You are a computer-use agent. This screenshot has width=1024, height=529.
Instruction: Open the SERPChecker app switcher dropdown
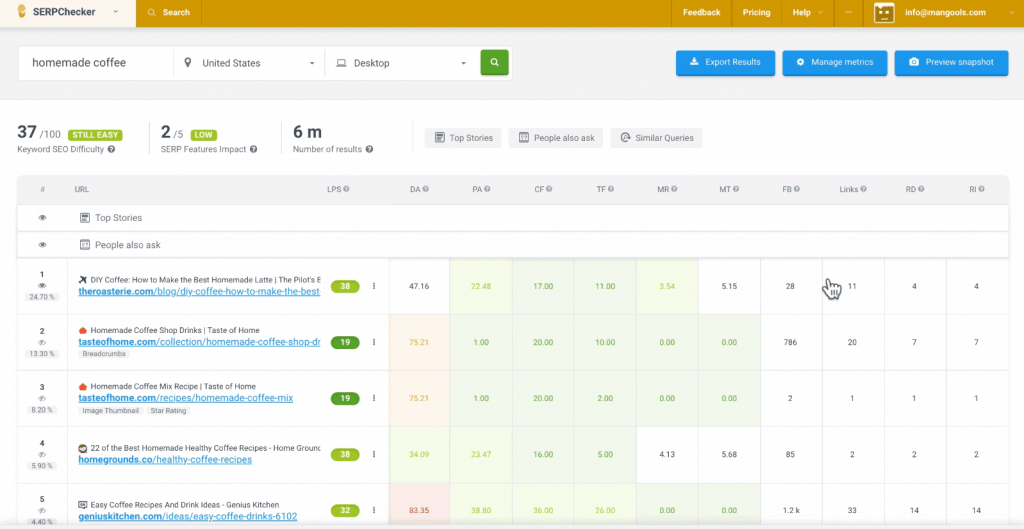click(x=116, y=12)
